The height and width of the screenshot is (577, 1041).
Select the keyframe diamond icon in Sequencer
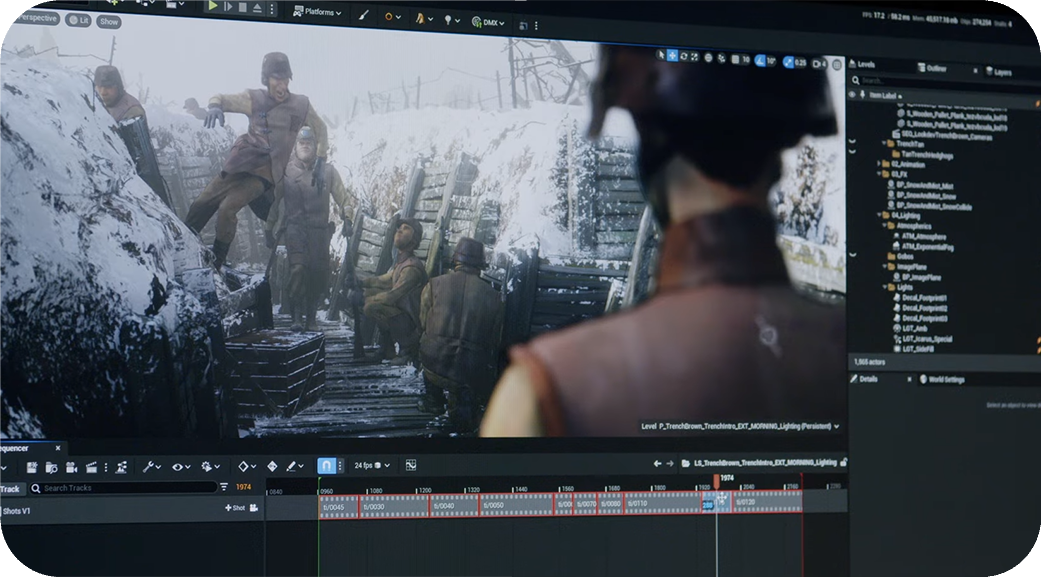click(244, 466)
